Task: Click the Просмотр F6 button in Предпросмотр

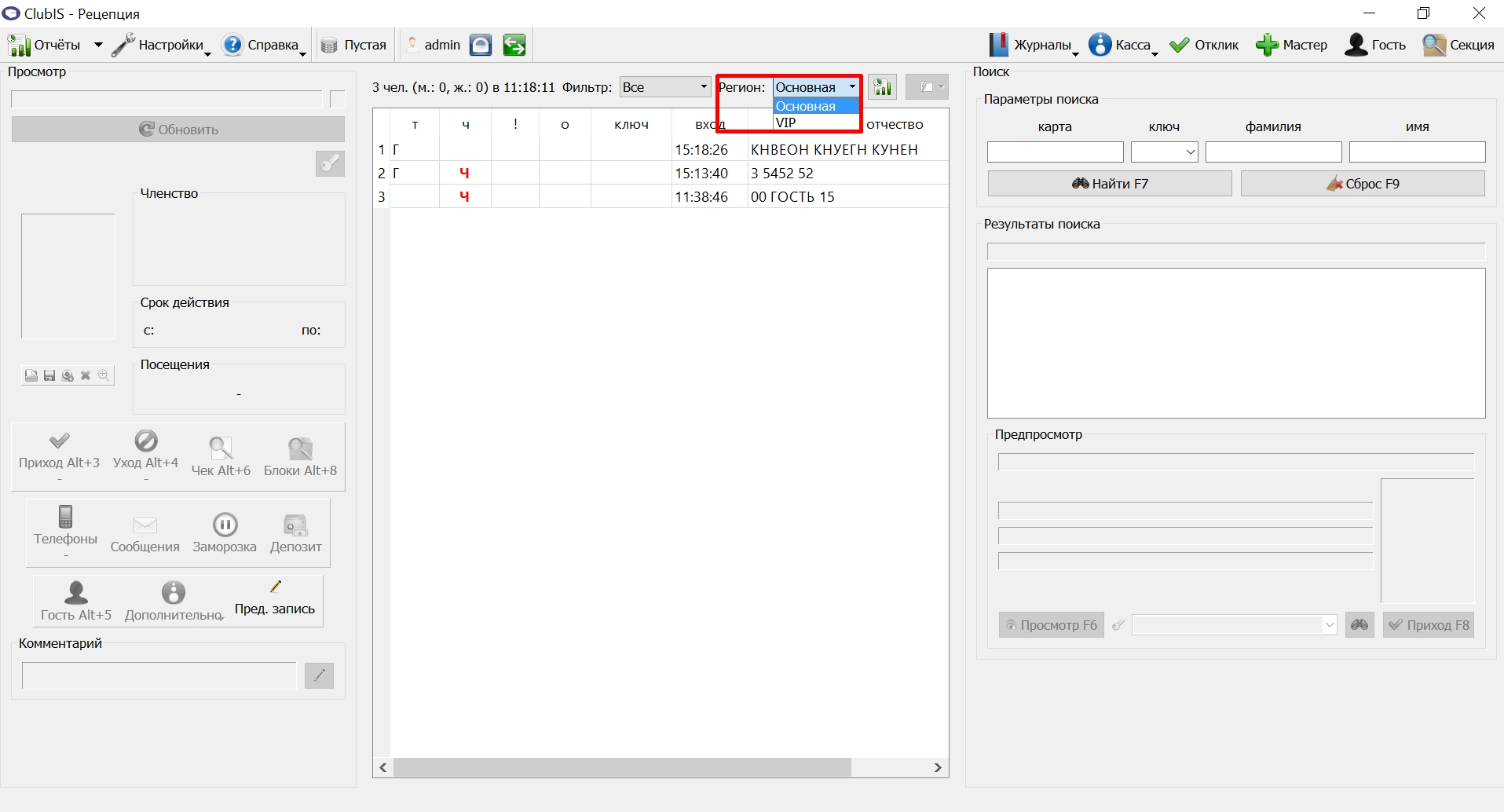Action: pyautogui.click(x=1052, y=625)
